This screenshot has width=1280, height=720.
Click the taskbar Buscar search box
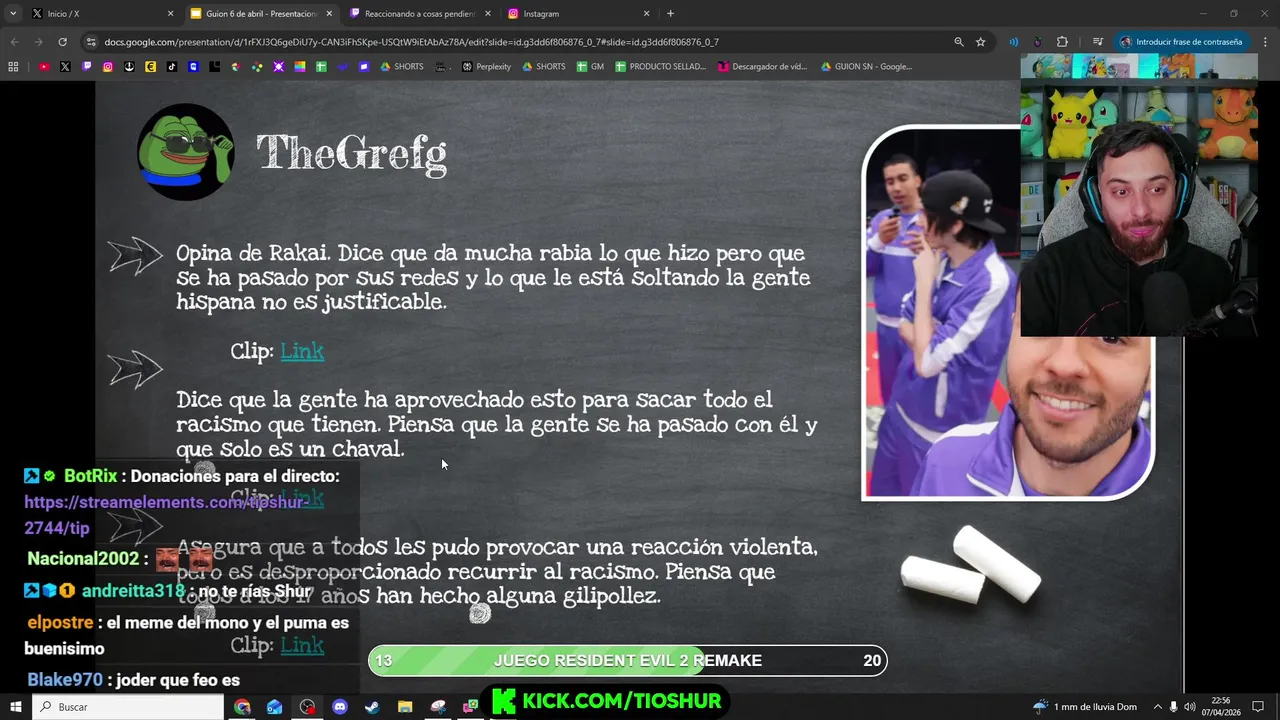pos(128,707)
